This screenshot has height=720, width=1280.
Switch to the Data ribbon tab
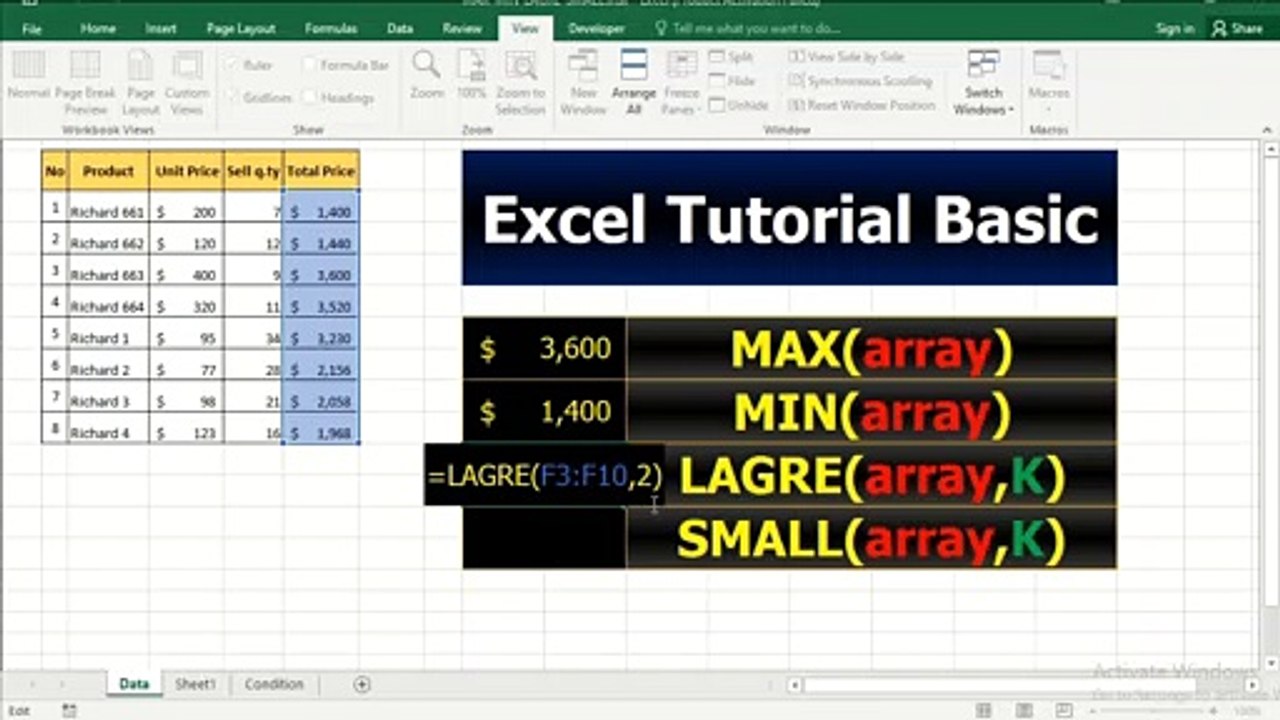tap(400, 29)
